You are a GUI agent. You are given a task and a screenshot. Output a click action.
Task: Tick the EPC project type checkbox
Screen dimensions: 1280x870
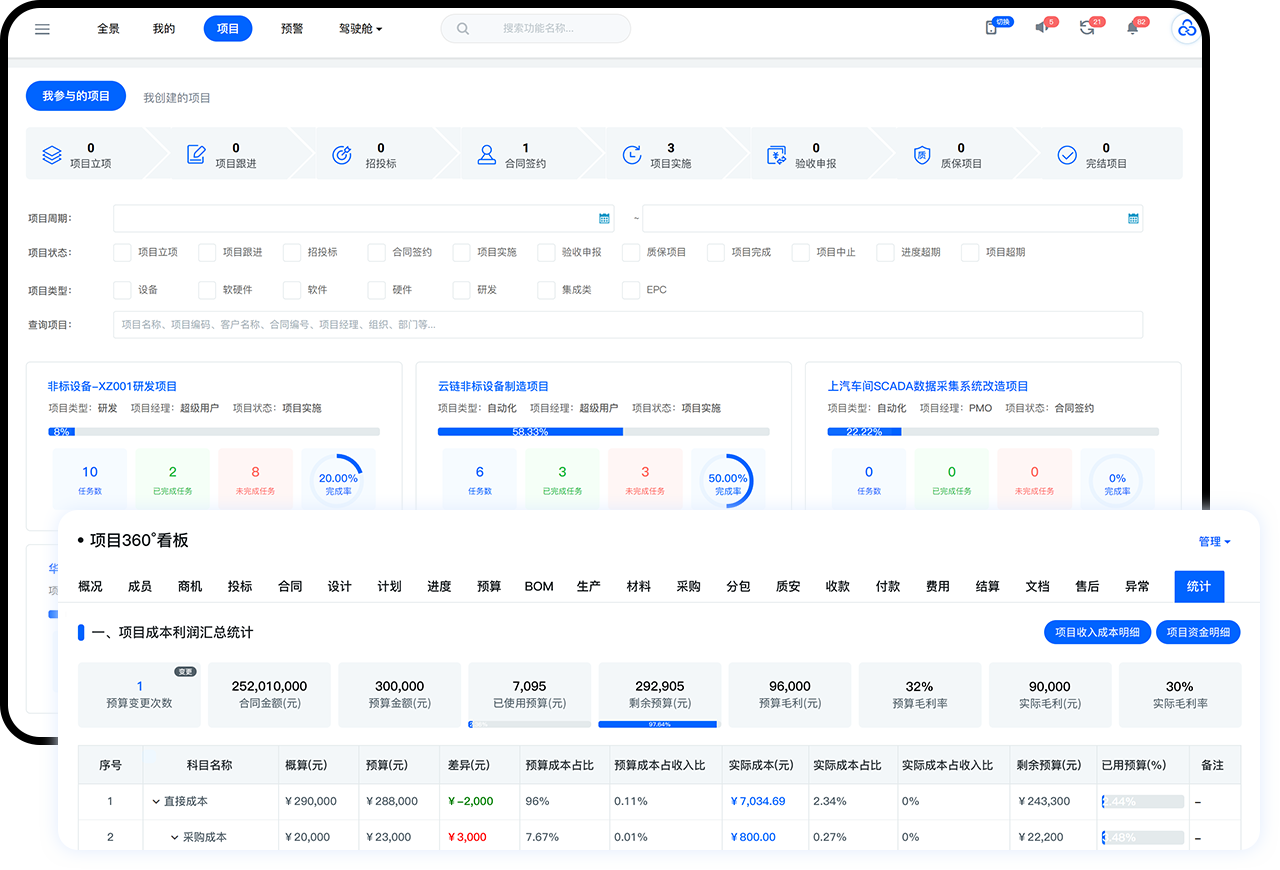631,290
